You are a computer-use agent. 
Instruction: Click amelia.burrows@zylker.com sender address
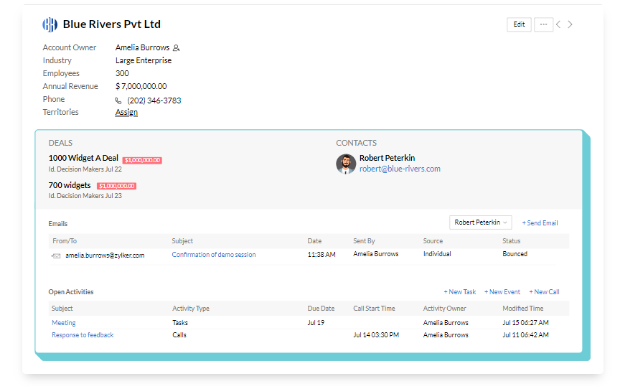pos(105,256)
